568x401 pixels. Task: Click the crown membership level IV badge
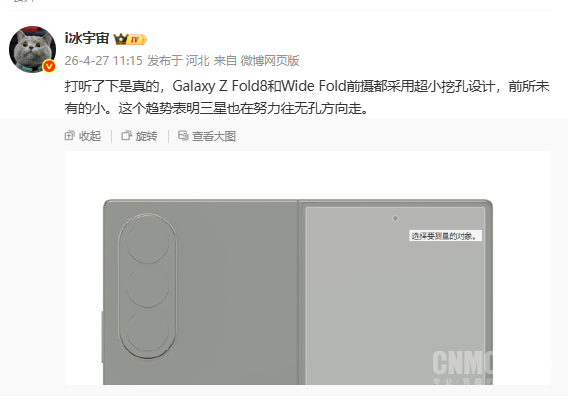pos(130,39)
